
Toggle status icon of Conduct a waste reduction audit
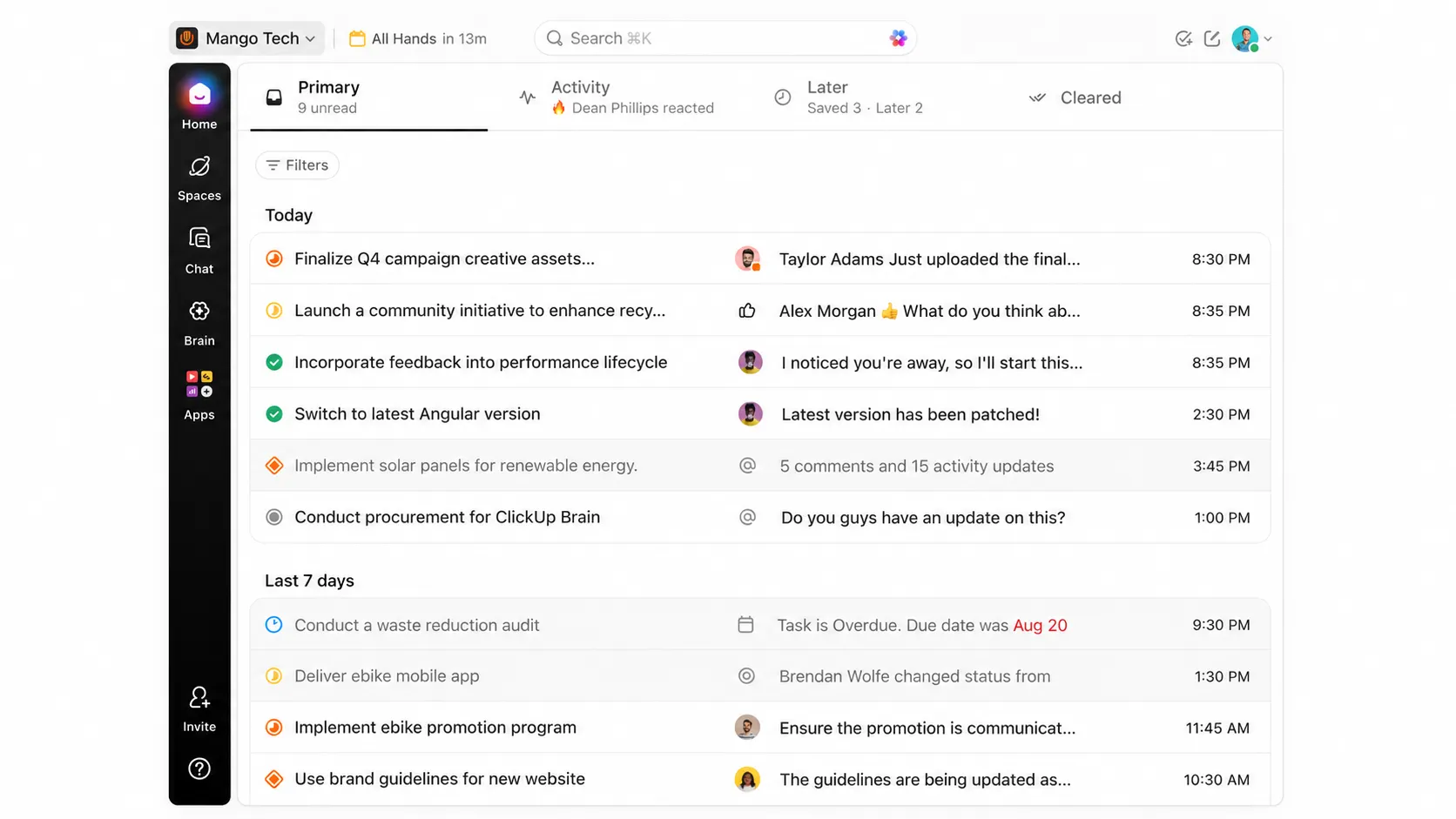tap(274, 625)
